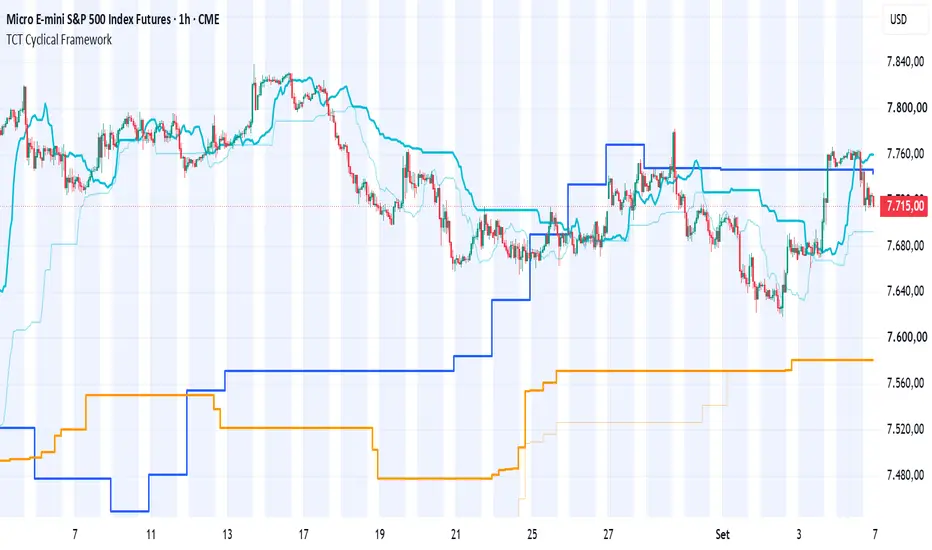Click date 25 on the time axis

point(532,535)
